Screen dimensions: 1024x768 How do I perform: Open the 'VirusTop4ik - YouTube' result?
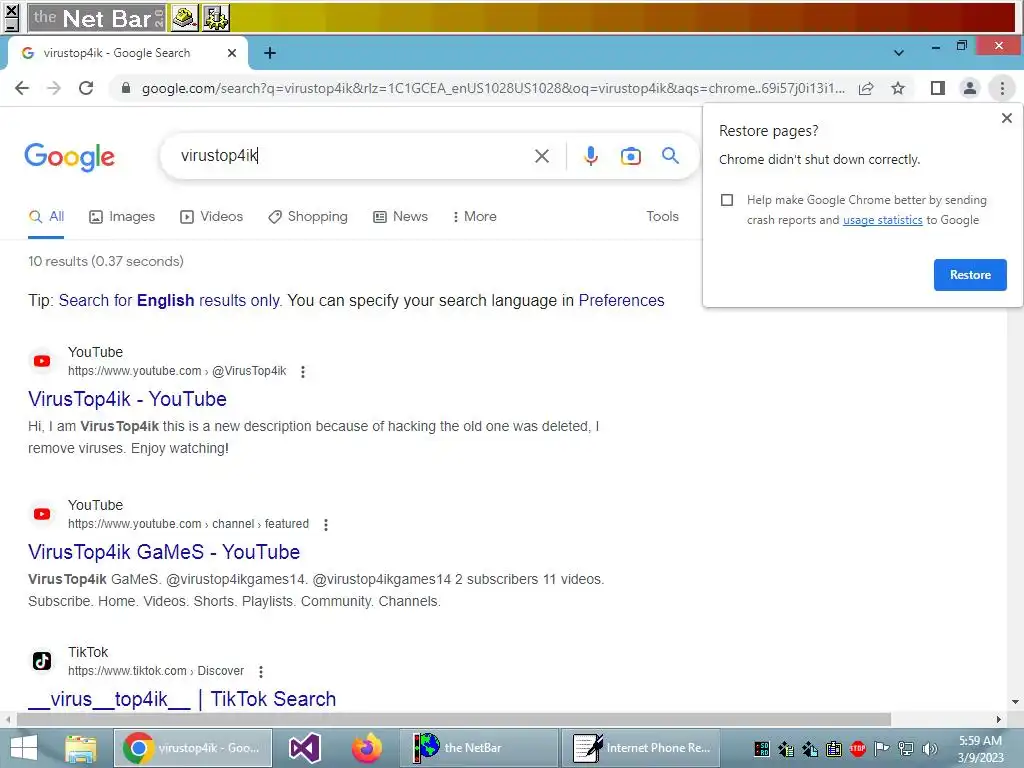pyautogui.click(x=127, y=399)
